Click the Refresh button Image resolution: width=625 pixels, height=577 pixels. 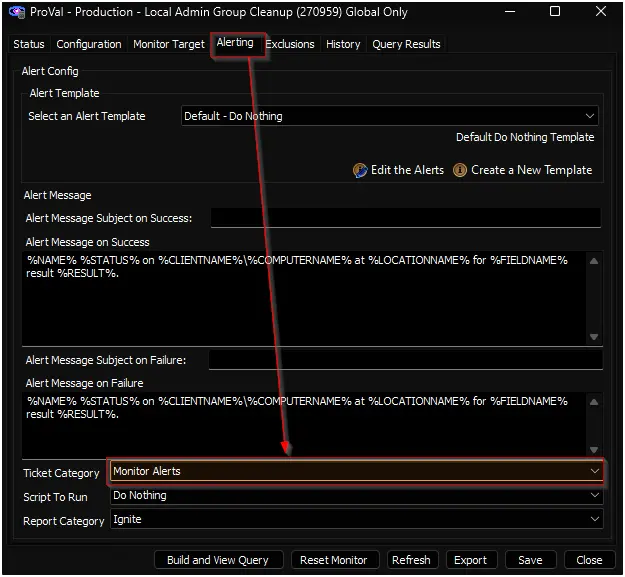[x=412, y=560]
